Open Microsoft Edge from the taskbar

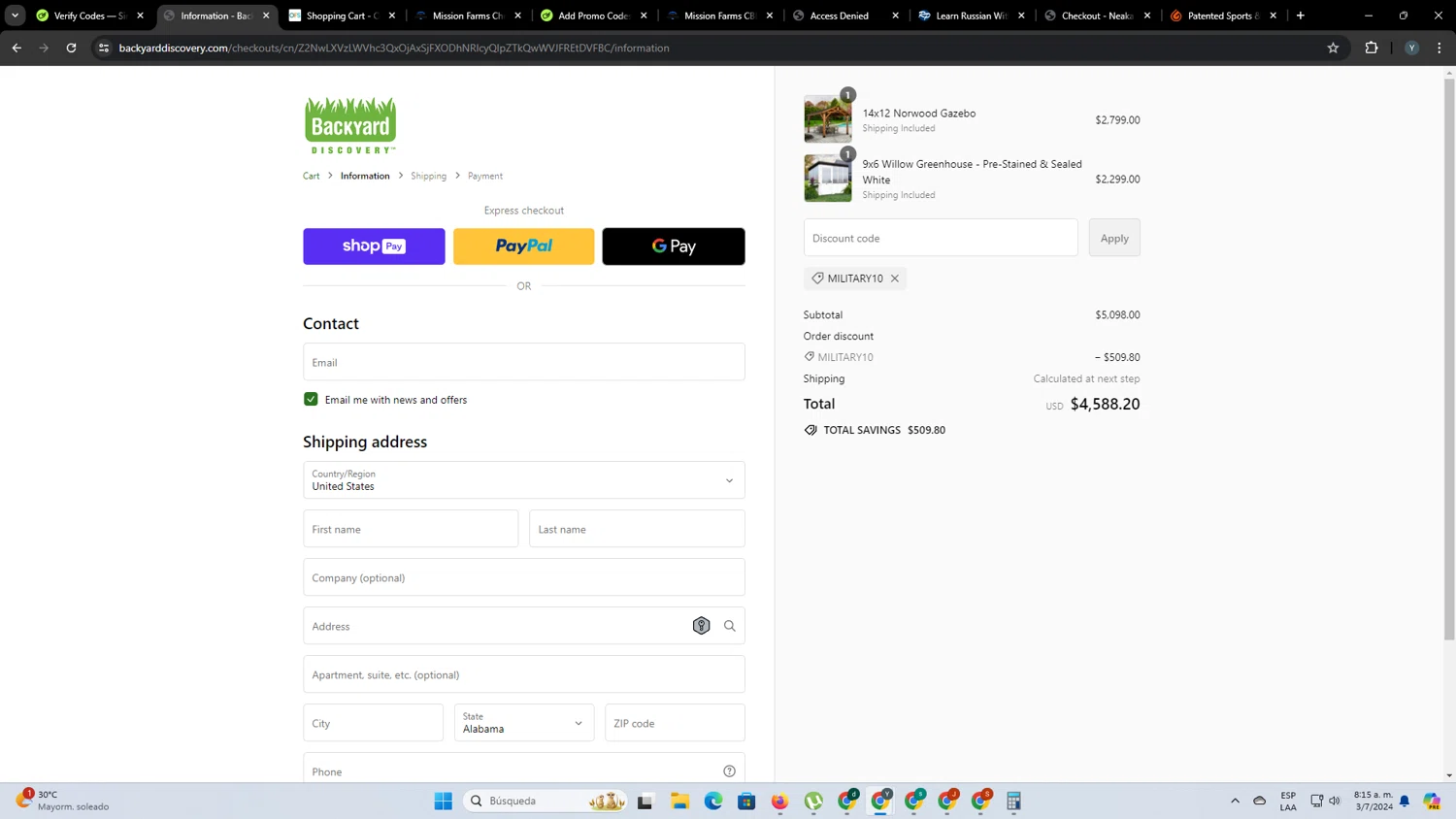[x=713, y=801]
